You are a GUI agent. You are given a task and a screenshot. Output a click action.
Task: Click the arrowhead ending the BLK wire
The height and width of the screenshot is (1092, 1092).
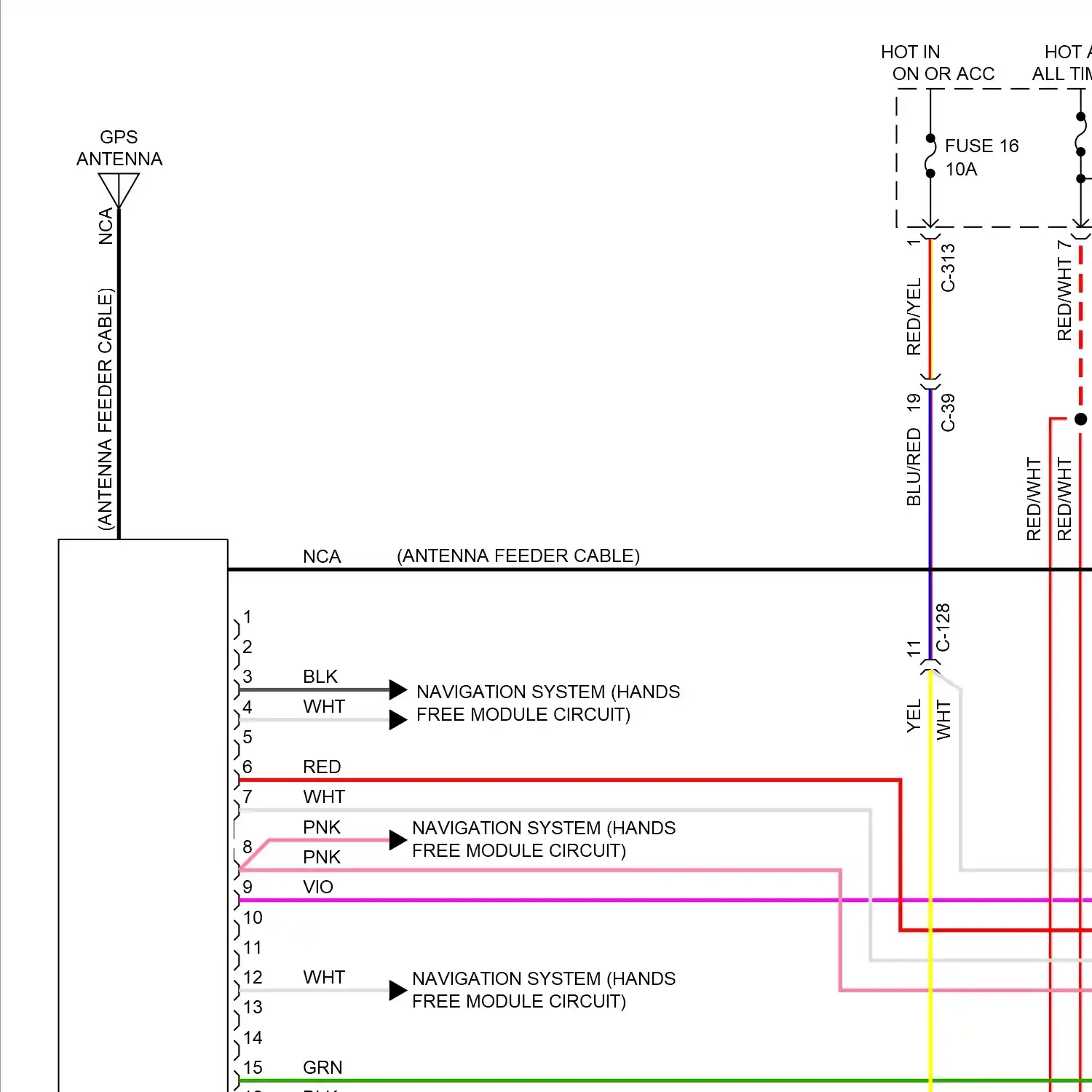pos(398,689)
